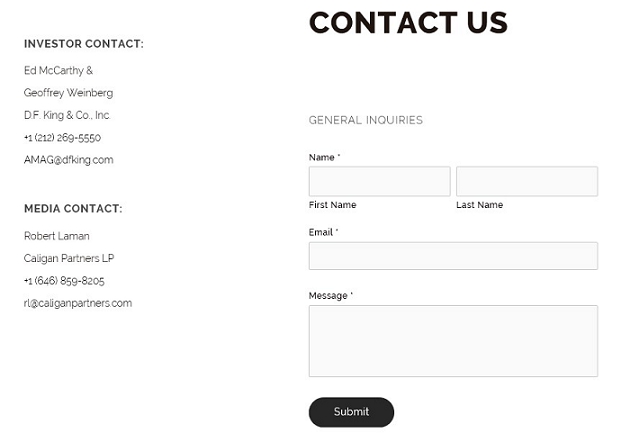Click the Last Name input field
This screenshot has height=442, width=639.
tap(526, 182)
